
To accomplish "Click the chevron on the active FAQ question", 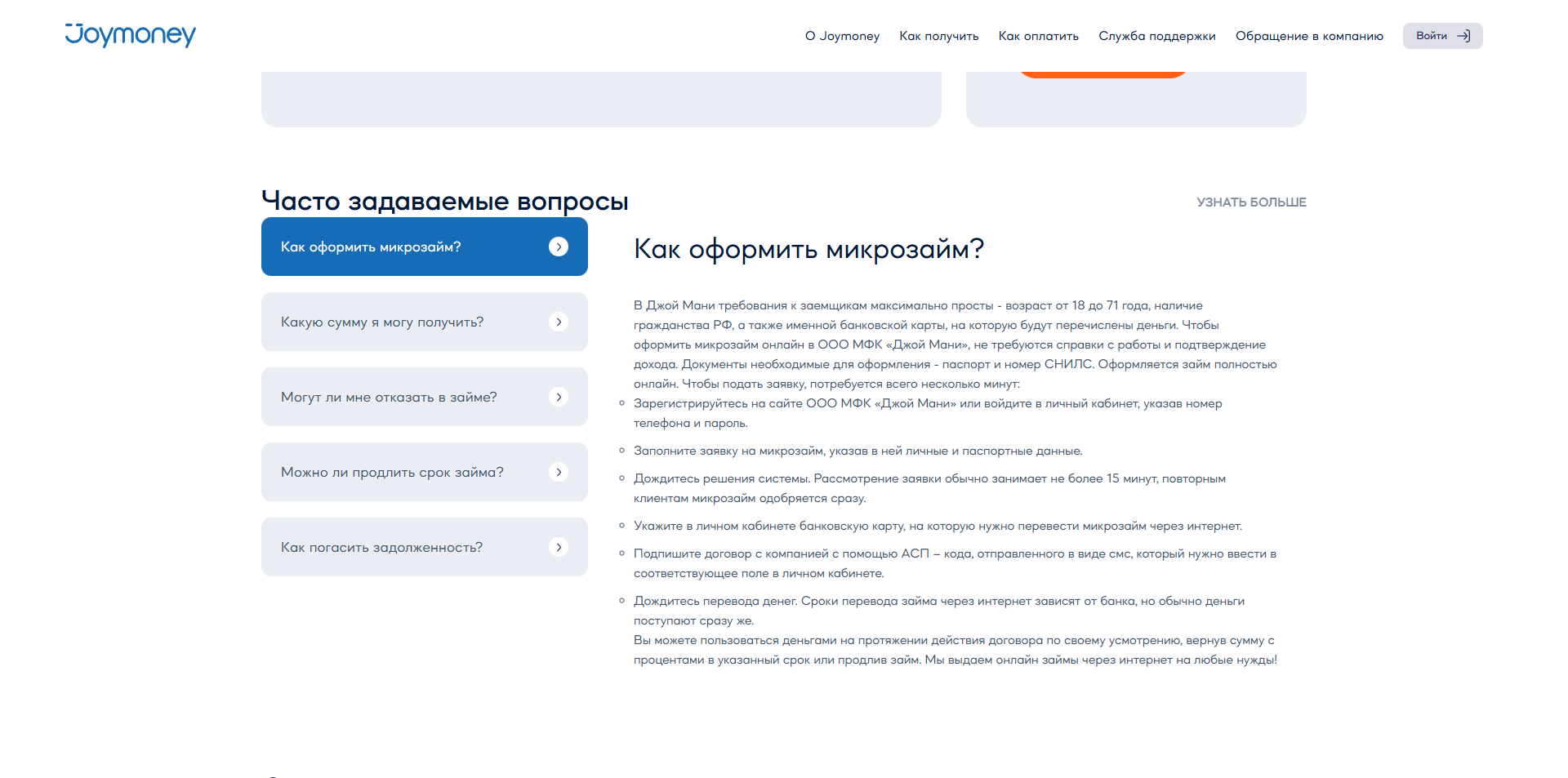I will pyautogui.click(x=559, y=246).
